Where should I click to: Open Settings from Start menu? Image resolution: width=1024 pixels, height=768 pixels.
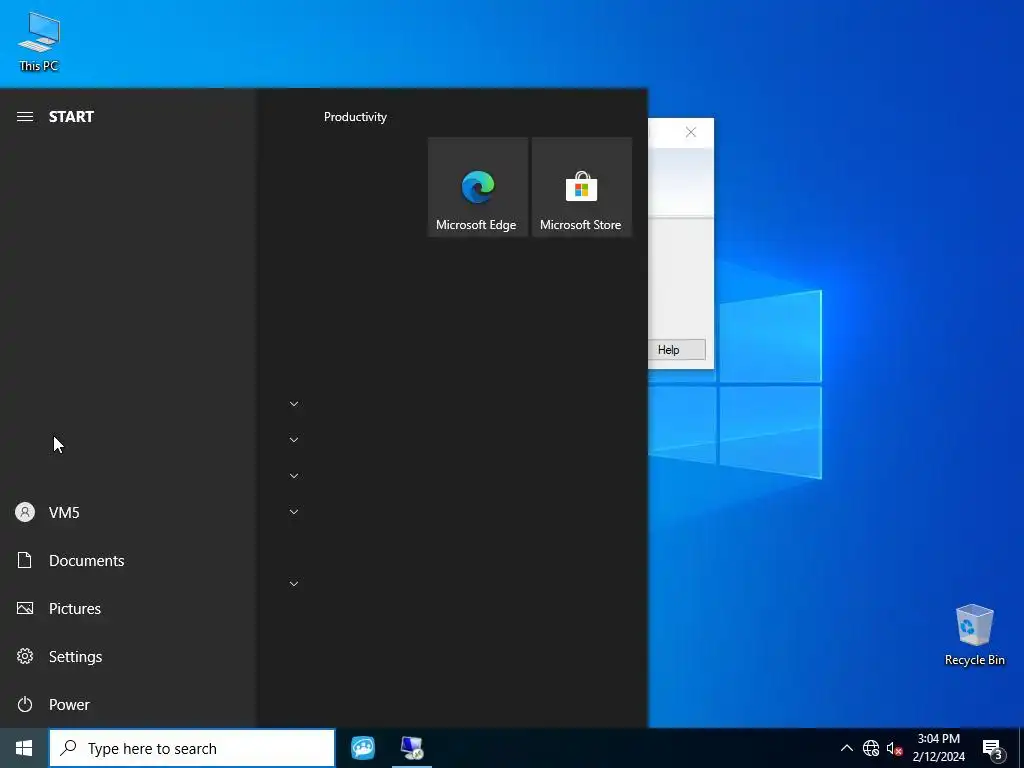click(x=127, y=656)
